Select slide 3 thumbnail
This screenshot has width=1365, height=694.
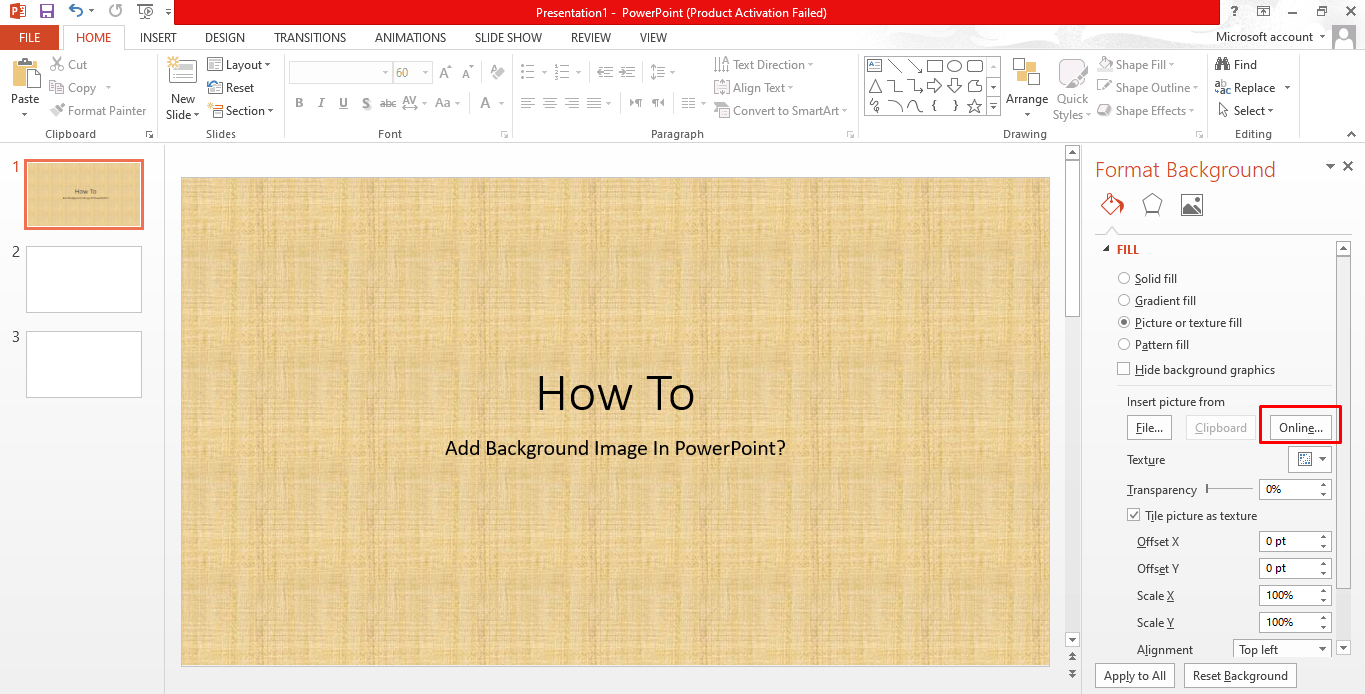pyautogui.click(x=84, y=364)
